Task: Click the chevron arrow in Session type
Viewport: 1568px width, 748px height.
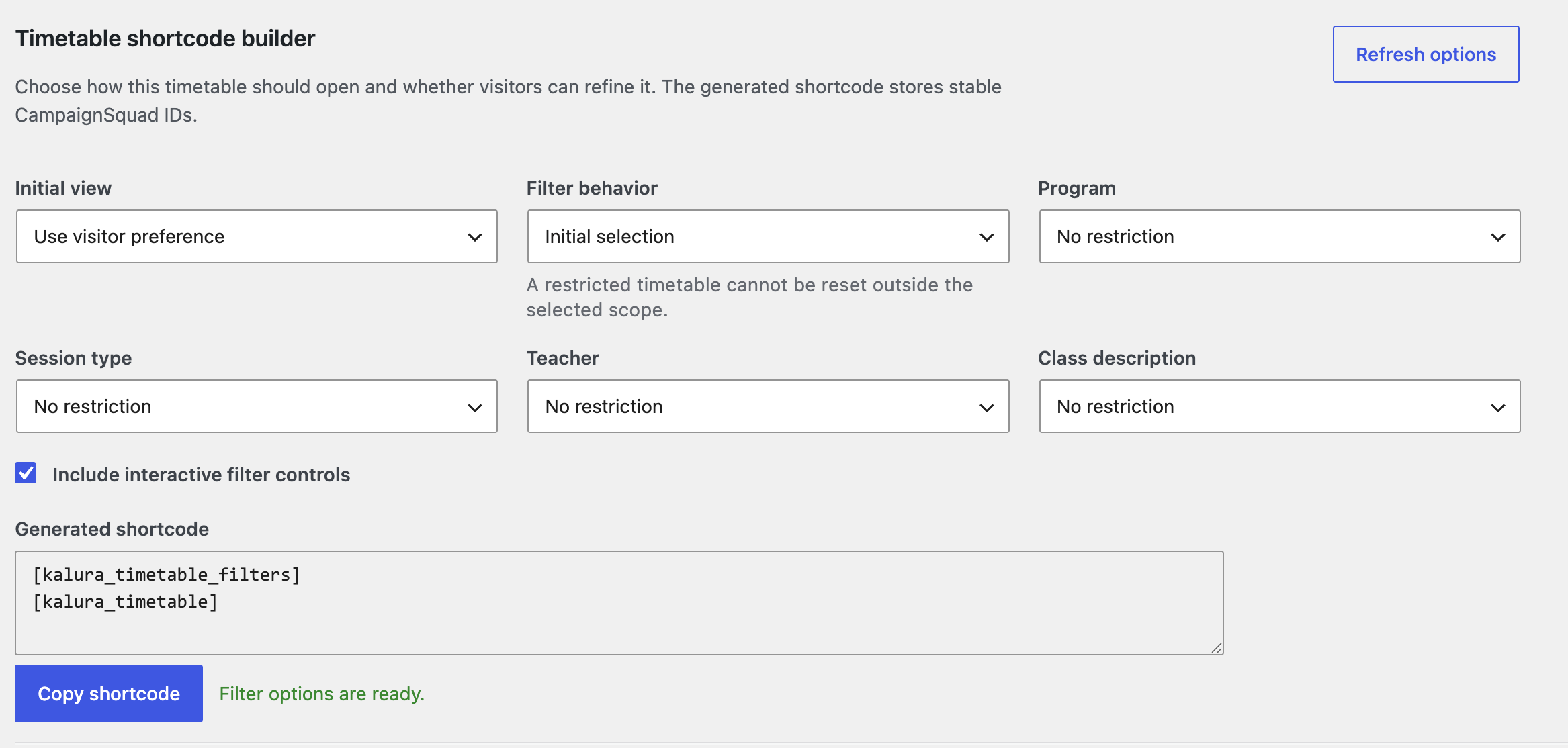Action: [475, 408]
